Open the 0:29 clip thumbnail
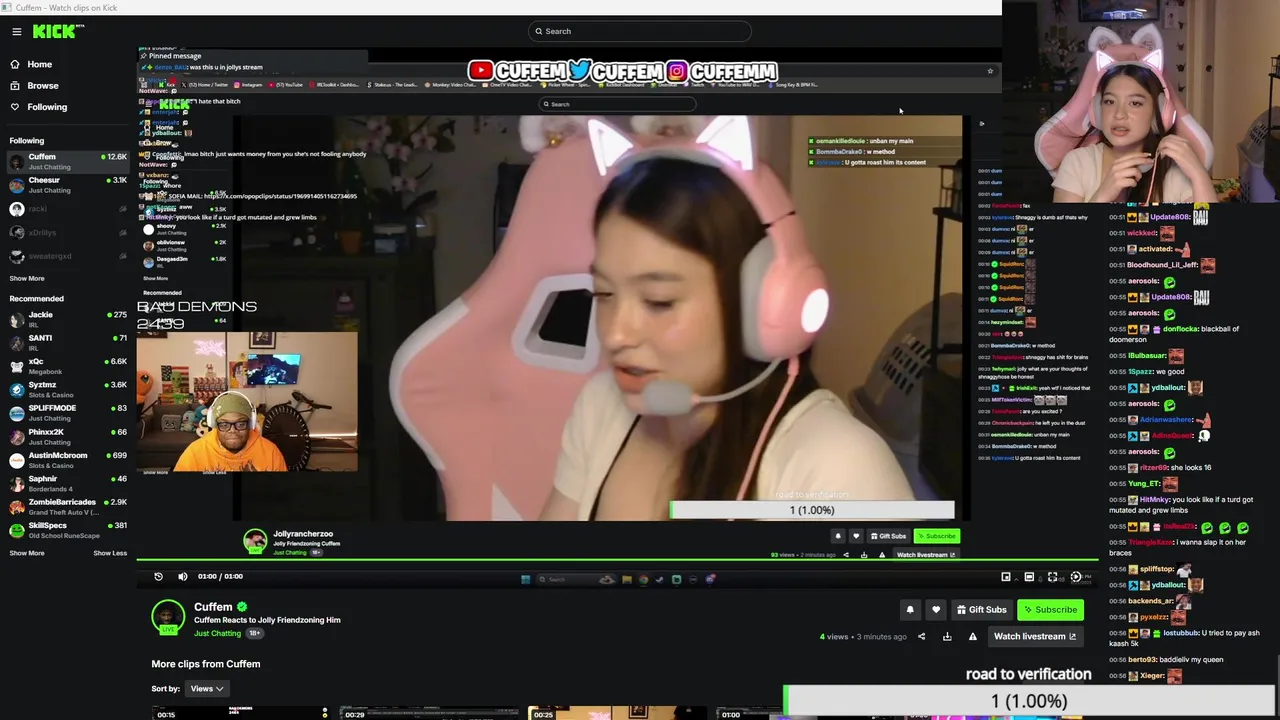Viewport: 1280px width, 720px height. [429, 713]
